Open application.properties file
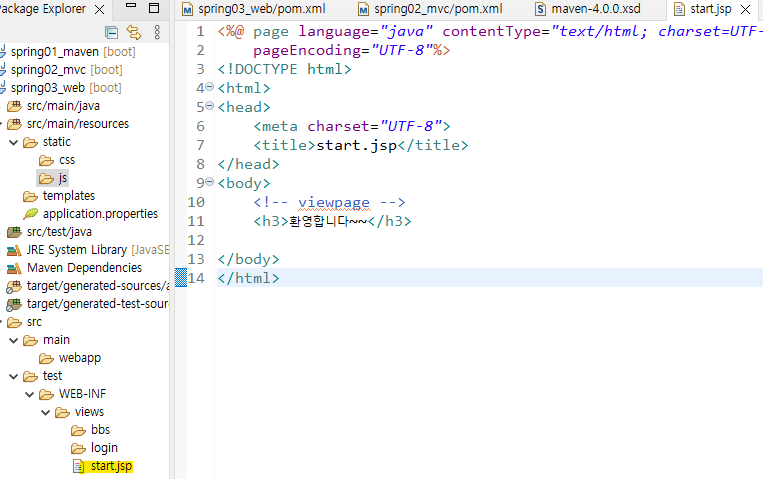The height and width of the screenshot is (479, 763). click(100, 214)
